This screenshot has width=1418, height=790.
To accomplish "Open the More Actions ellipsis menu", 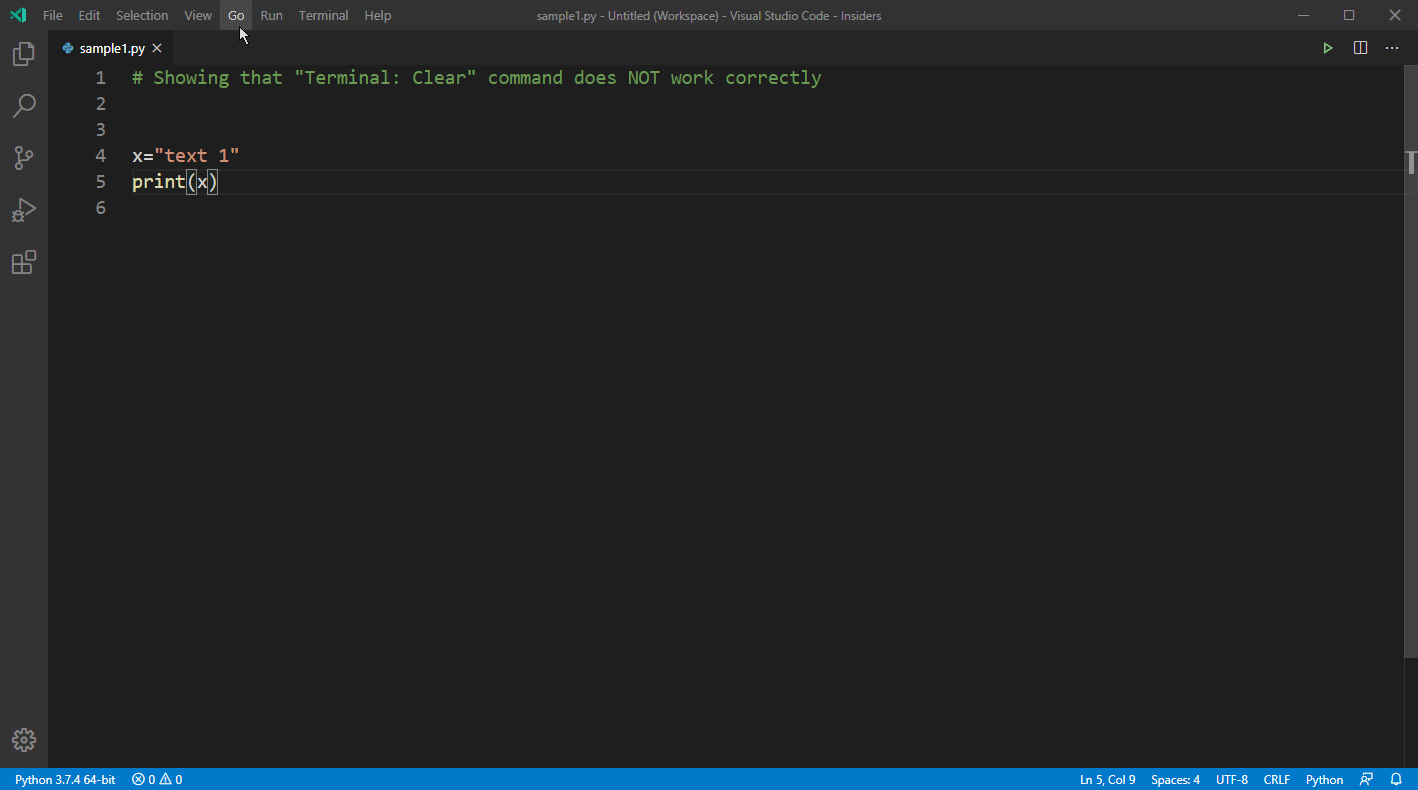I will (x=1392, y=48).
